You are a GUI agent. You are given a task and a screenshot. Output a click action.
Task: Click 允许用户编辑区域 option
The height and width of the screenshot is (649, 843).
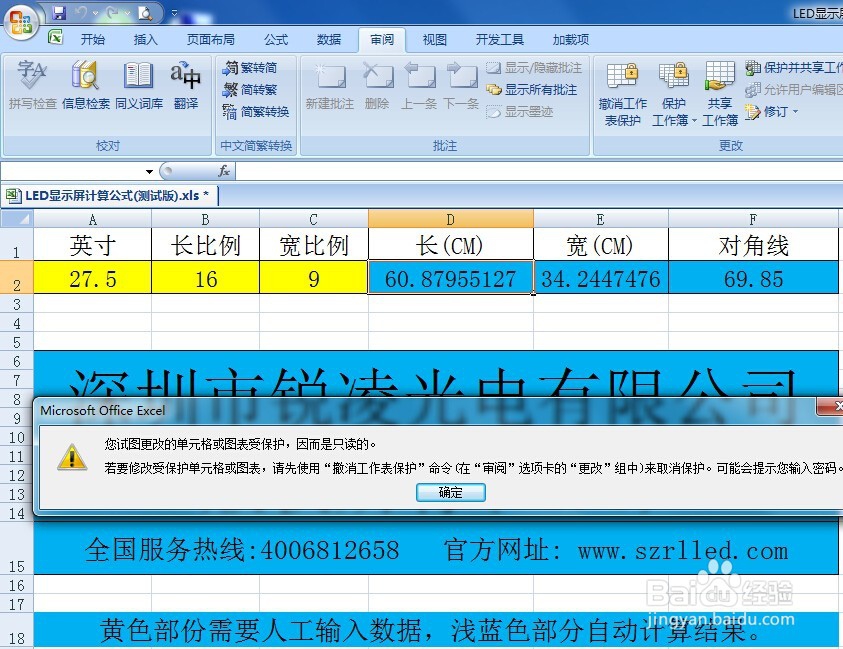coord(794,90)
